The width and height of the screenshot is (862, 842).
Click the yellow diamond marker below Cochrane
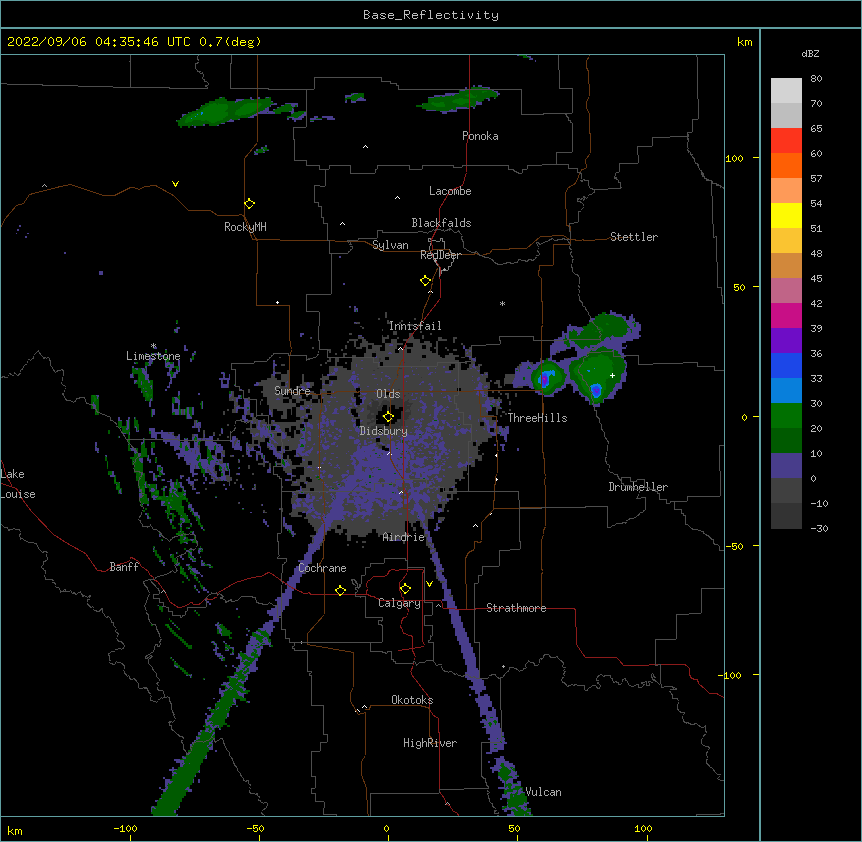tap(340, 590)
